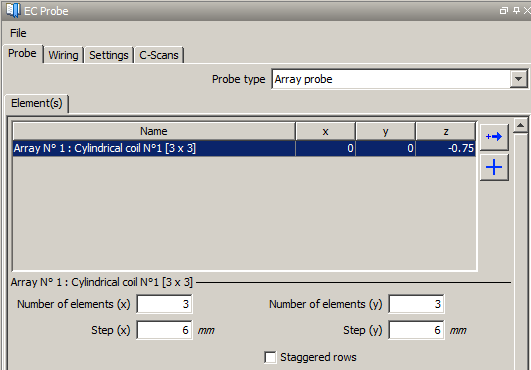Open the File menu
The width and height of the screenshot is (531, 370).
pos(18,33)
